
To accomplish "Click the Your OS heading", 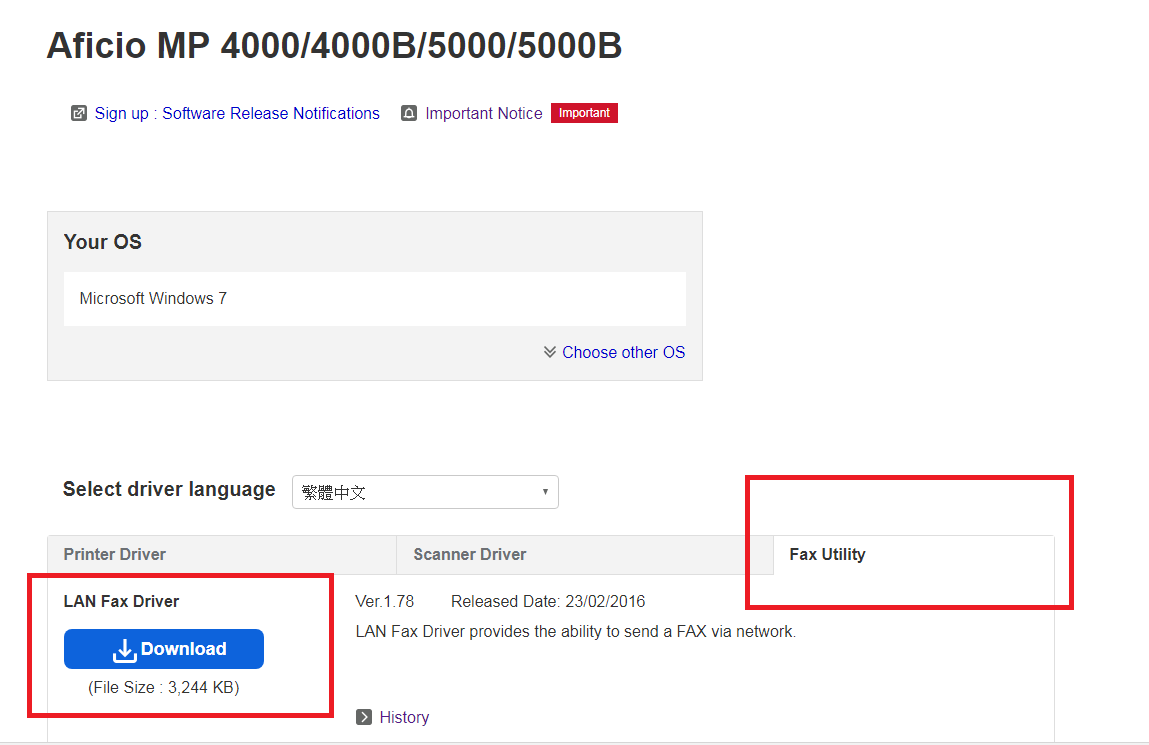I will pos(103,242).
